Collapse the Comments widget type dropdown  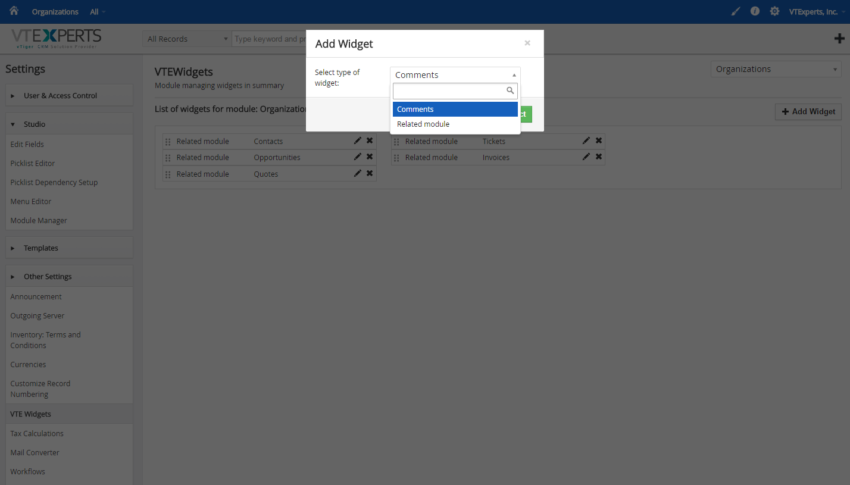pos(455,75)
